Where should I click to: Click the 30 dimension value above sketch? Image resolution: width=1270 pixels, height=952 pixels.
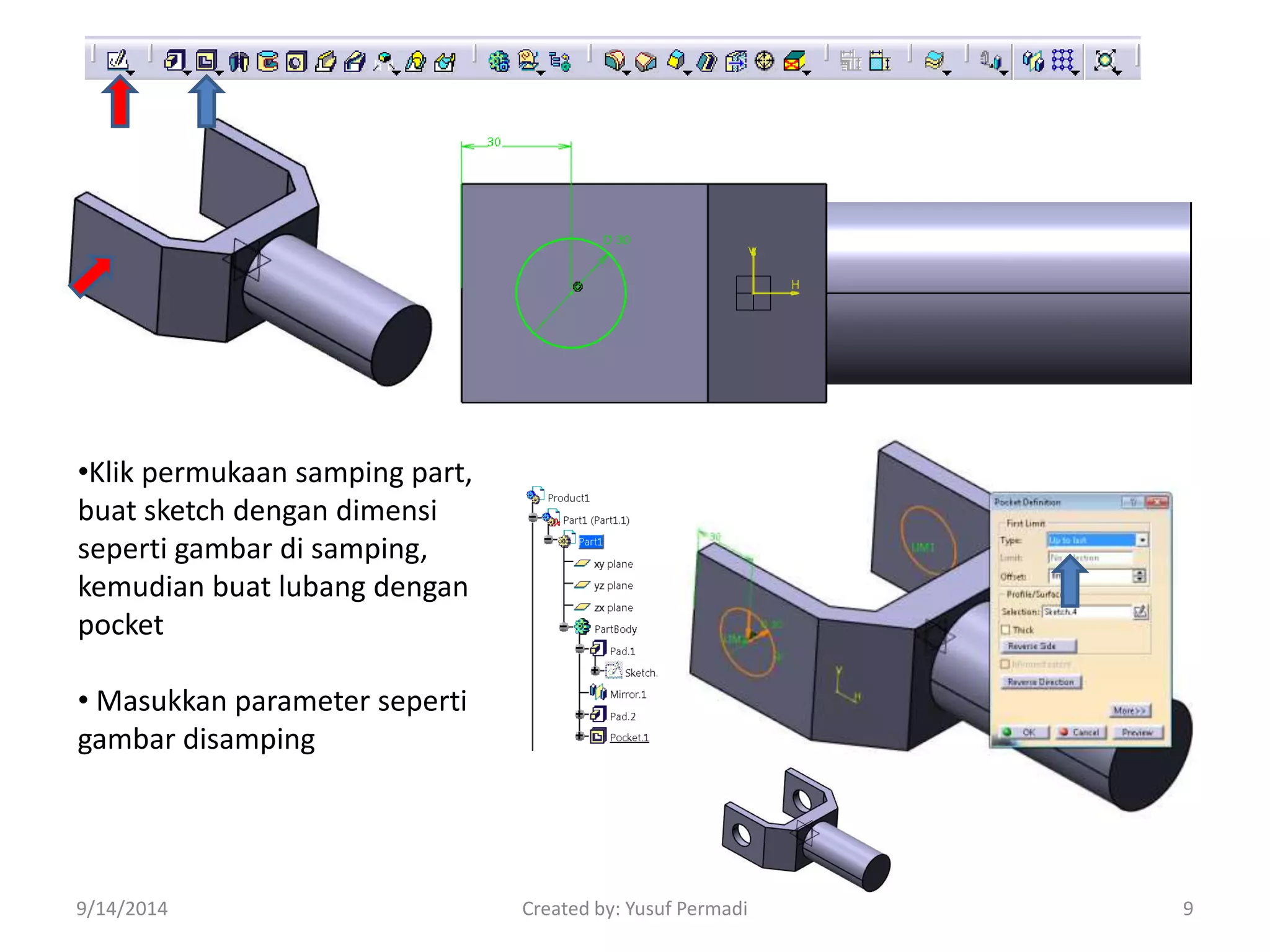(x=494, y=142)
